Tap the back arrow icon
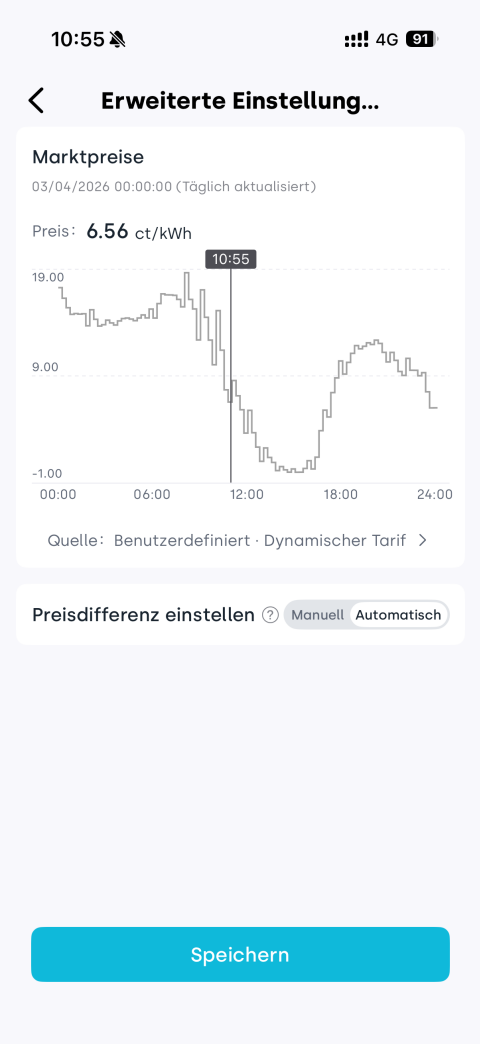The width and height of the screenshot is (480, 1044). click(x=36, y=101)
